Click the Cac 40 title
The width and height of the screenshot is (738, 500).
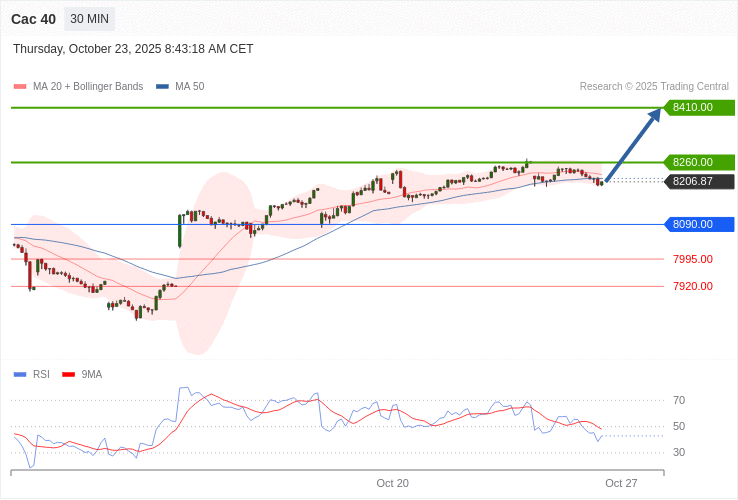[33, 19]
